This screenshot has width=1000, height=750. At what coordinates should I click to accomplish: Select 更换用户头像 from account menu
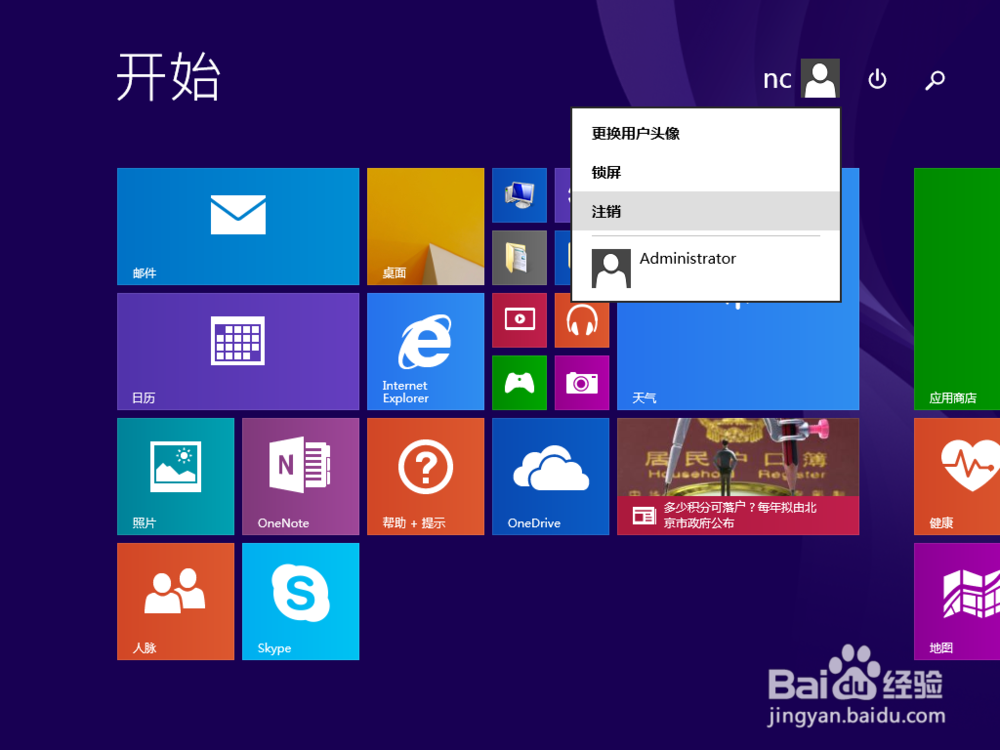click(706, 133)
